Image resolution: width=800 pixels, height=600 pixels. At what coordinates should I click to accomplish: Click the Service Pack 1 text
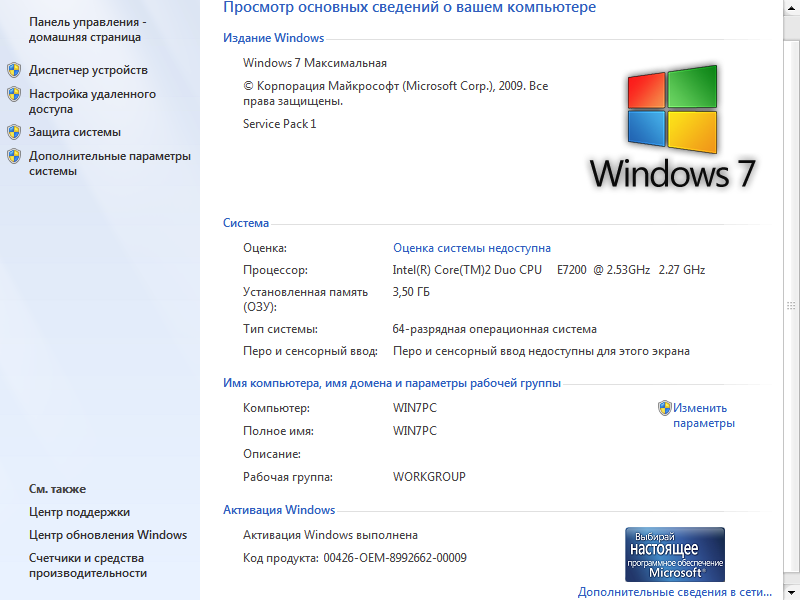coord(280,124)
